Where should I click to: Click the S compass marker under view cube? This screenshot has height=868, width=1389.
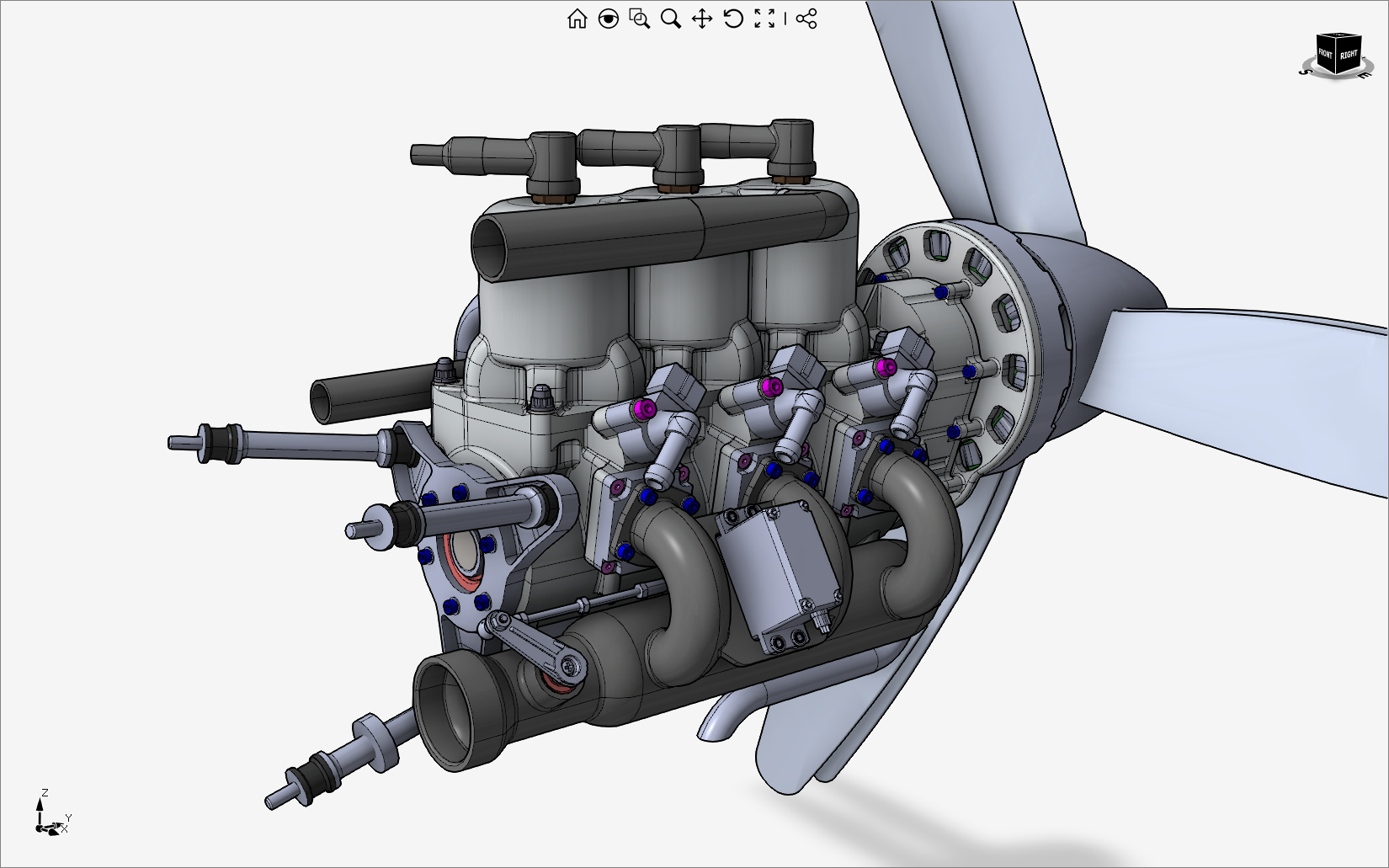coord(1305,72)
